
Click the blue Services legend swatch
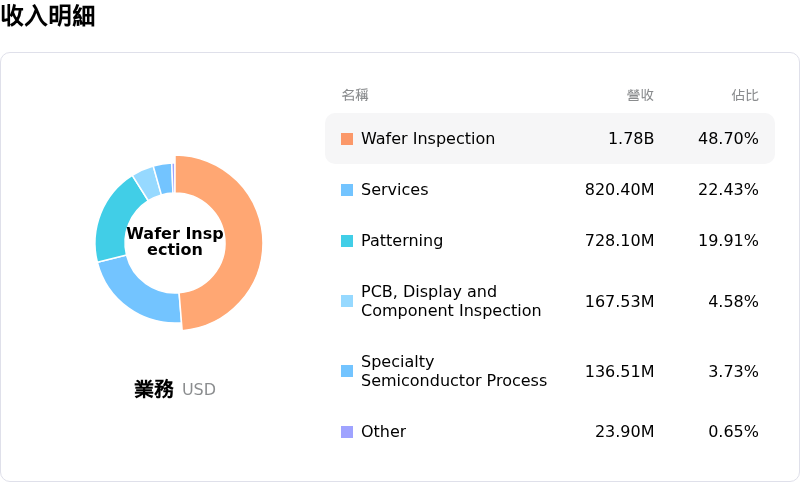coord(347,190)
